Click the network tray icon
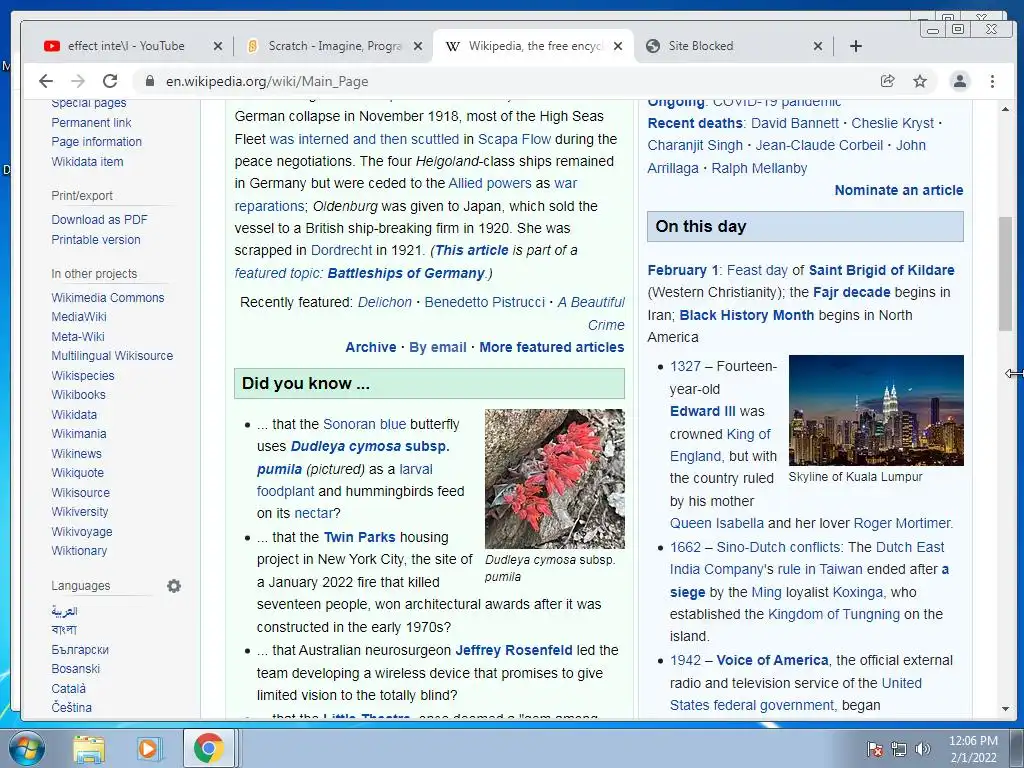1024x768 pixels. (x=899, y=749)
